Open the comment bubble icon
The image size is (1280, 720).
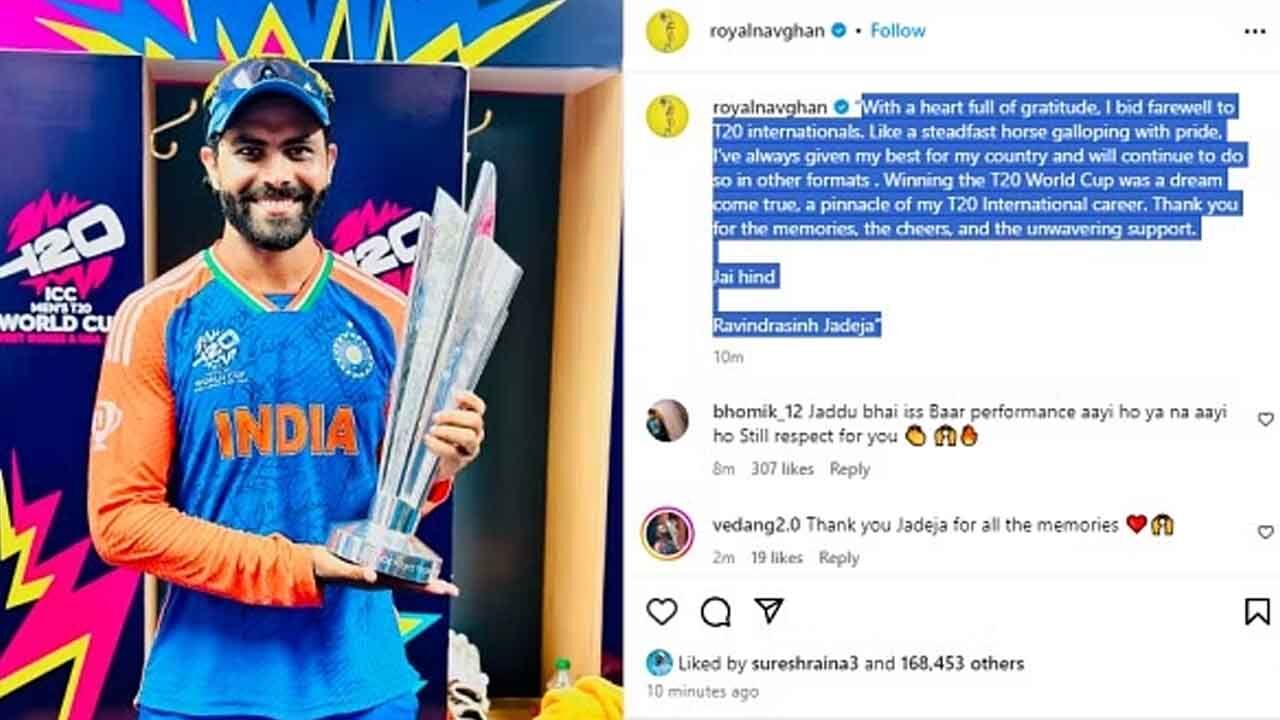(715, 611)
